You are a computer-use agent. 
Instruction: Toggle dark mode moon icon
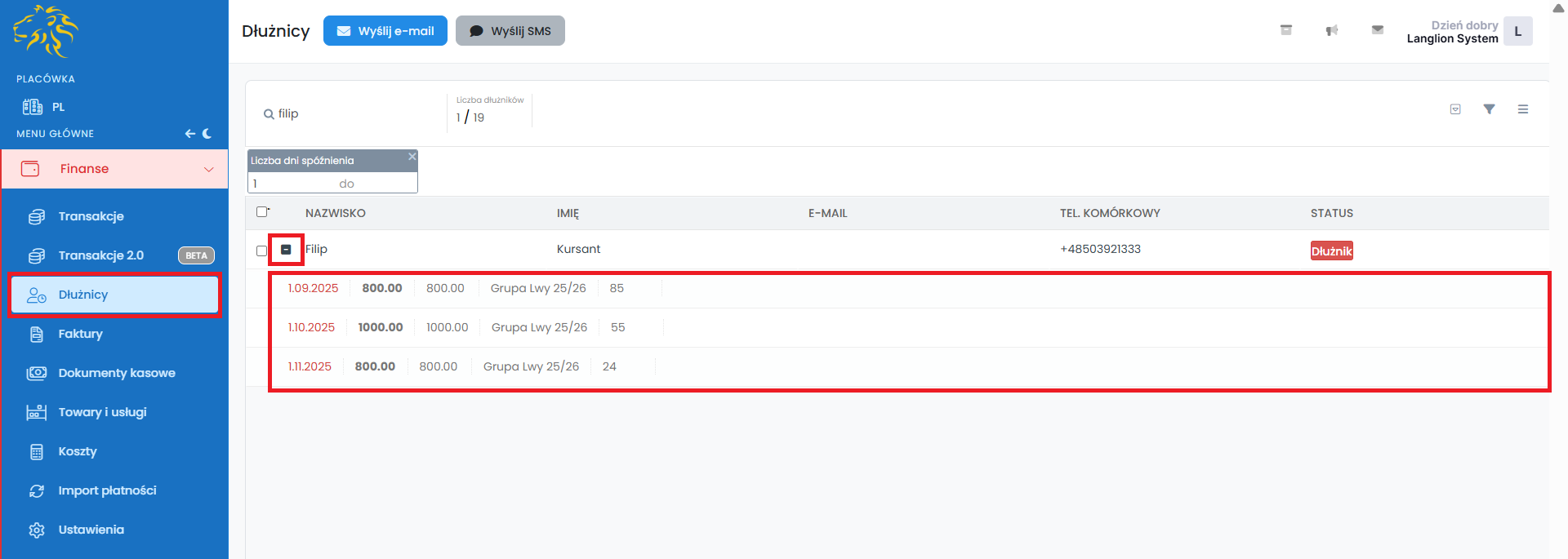207,134
